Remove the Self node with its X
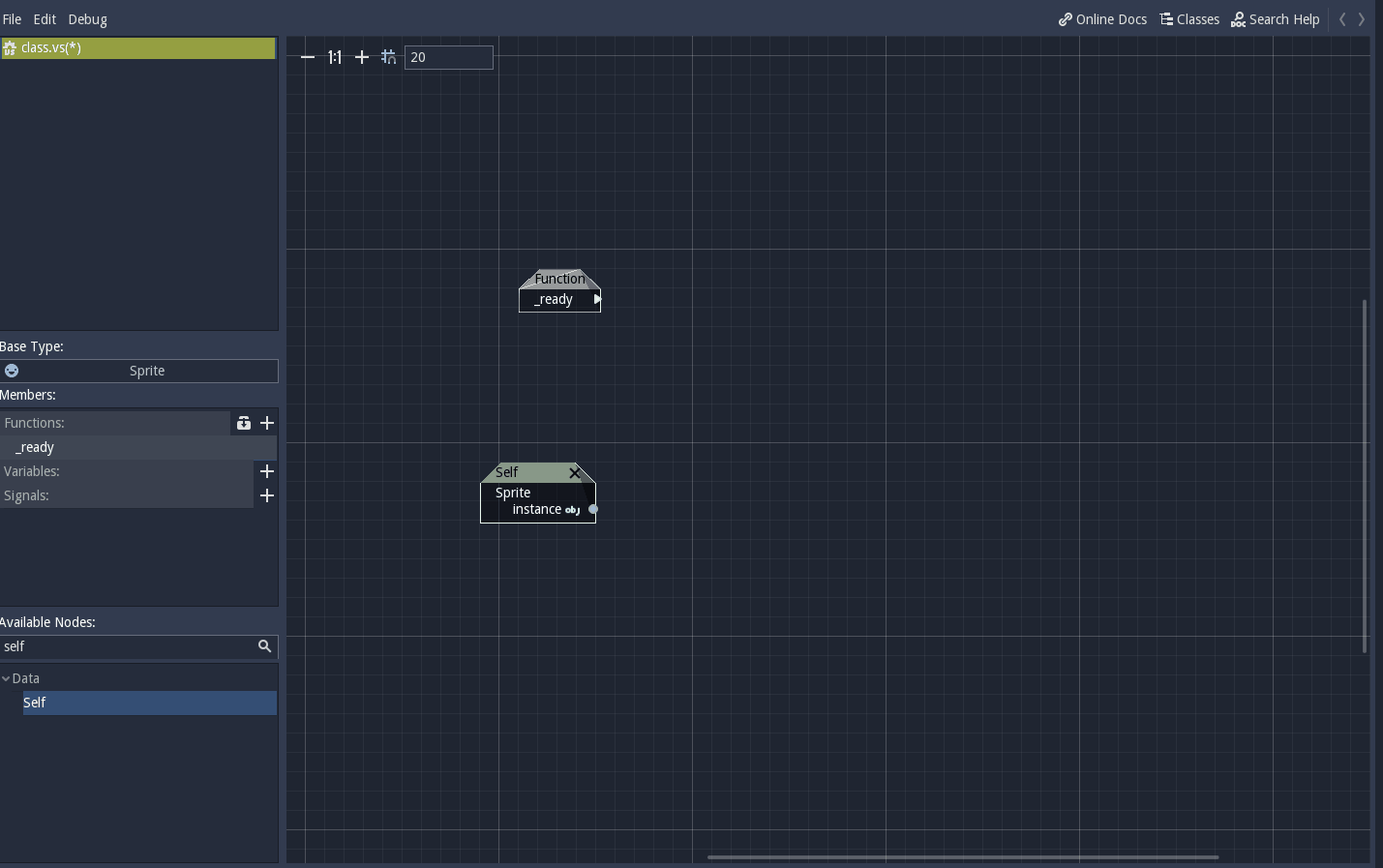Viewport: 1383px width, 868px height. [576, 473]
